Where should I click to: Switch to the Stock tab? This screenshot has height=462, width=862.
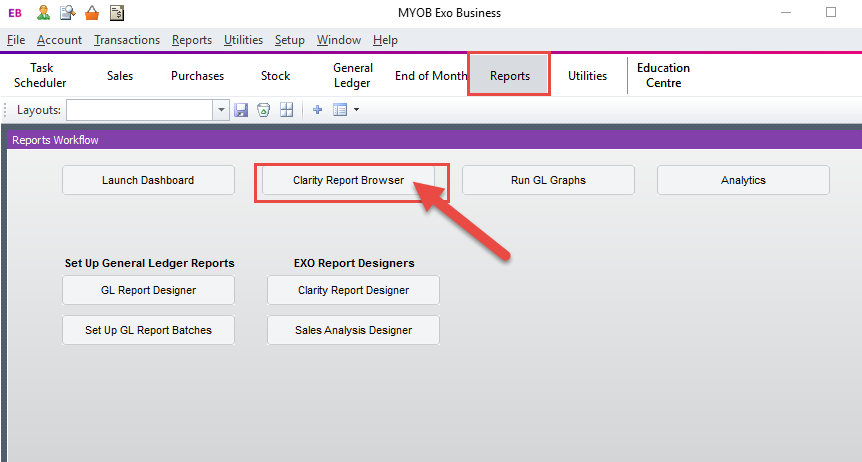click(275, 76)
